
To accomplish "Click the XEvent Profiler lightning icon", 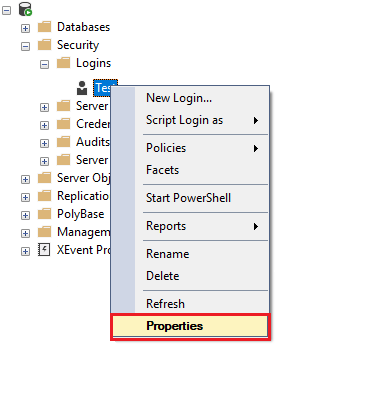I will [x=44, y=250].
